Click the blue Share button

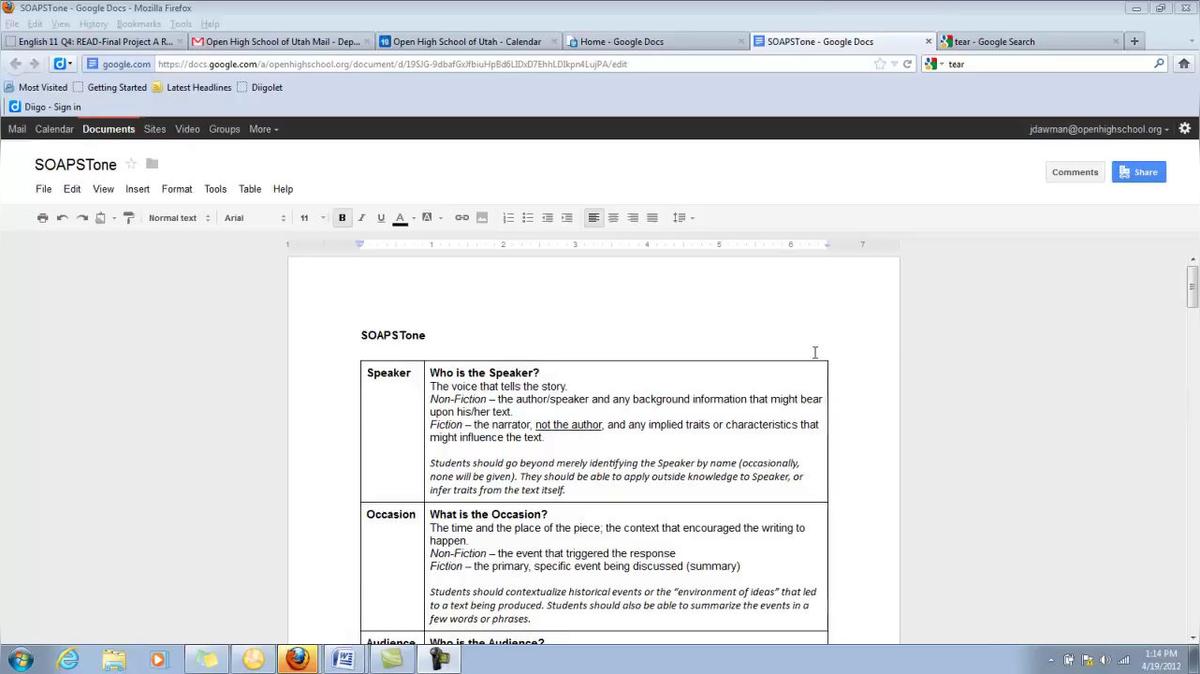coord(1138,172)
